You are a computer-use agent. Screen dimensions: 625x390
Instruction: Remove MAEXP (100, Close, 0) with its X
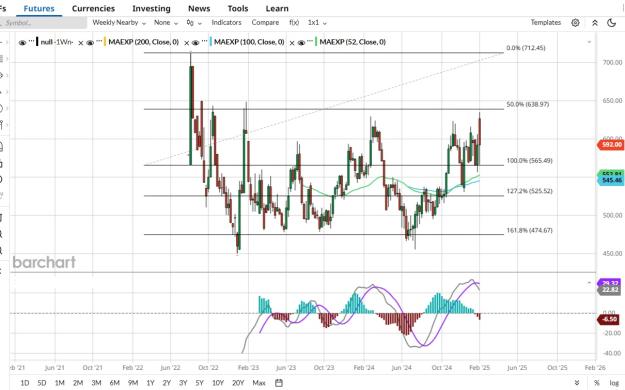click(x=292, y=43)
